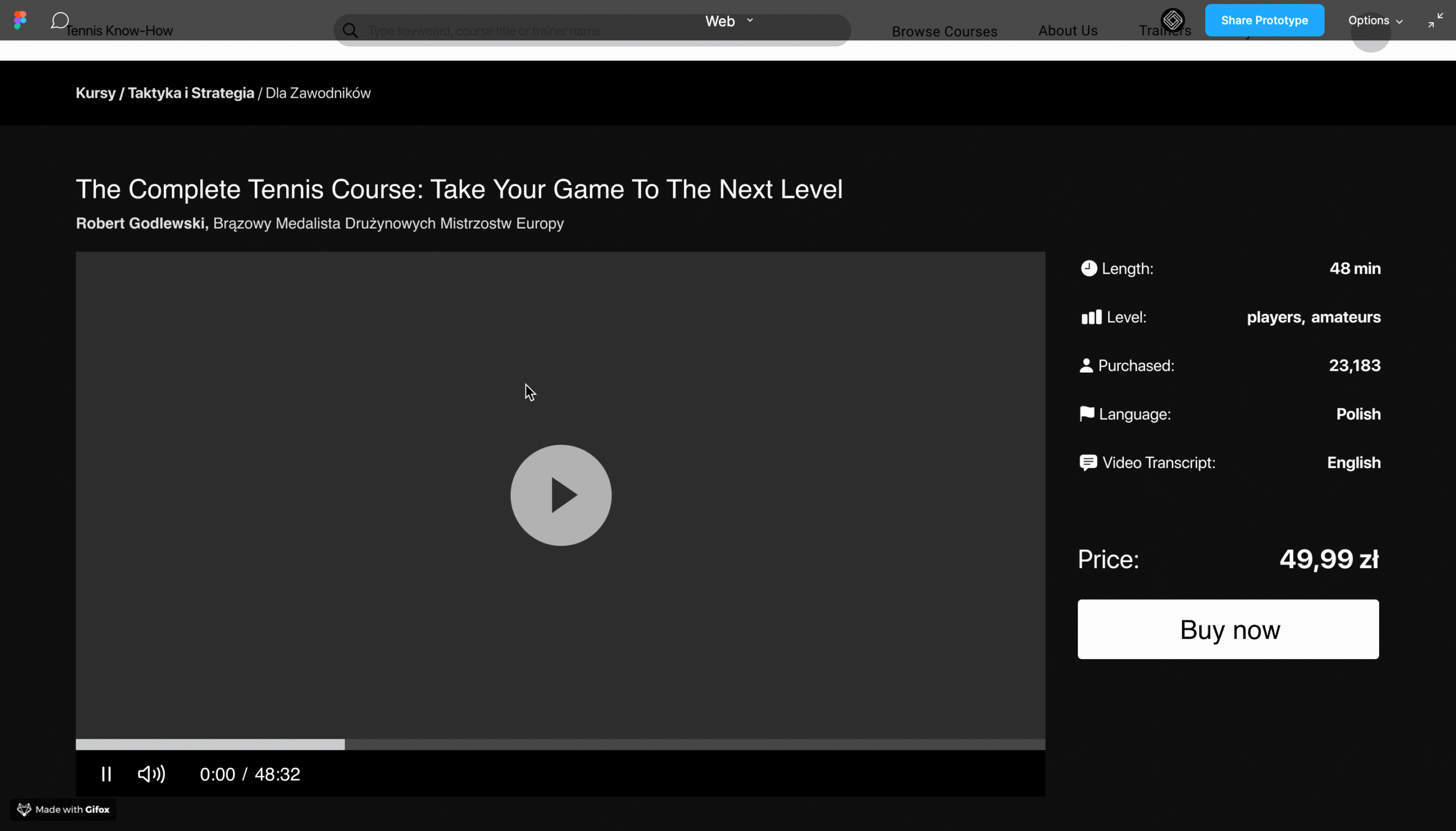Viewport: 1456px width, 831px height.
Task: Click the 49,99 zł price value
Action: (x=1329, y=559)
